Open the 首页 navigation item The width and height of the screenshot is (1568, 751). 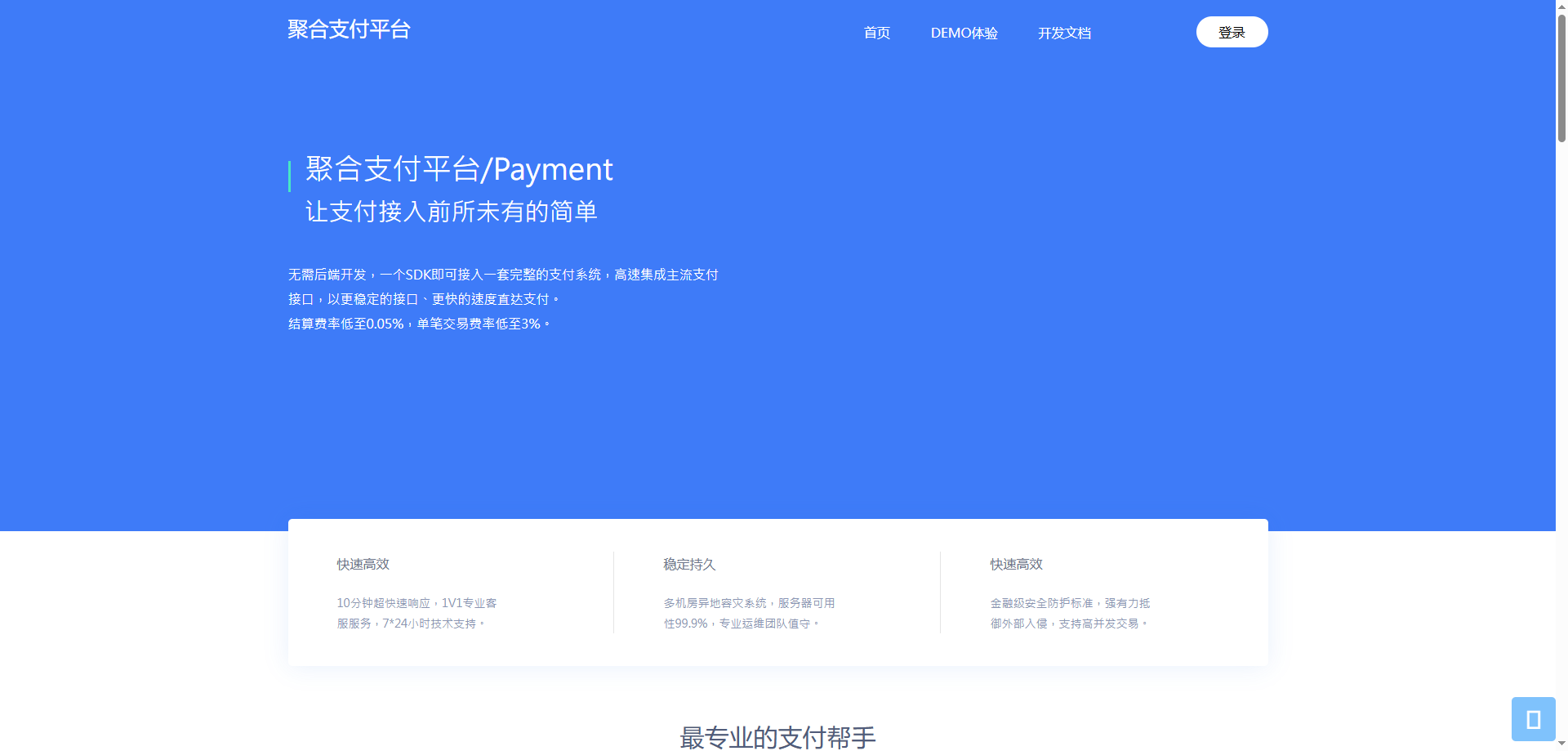click(877, 34)
